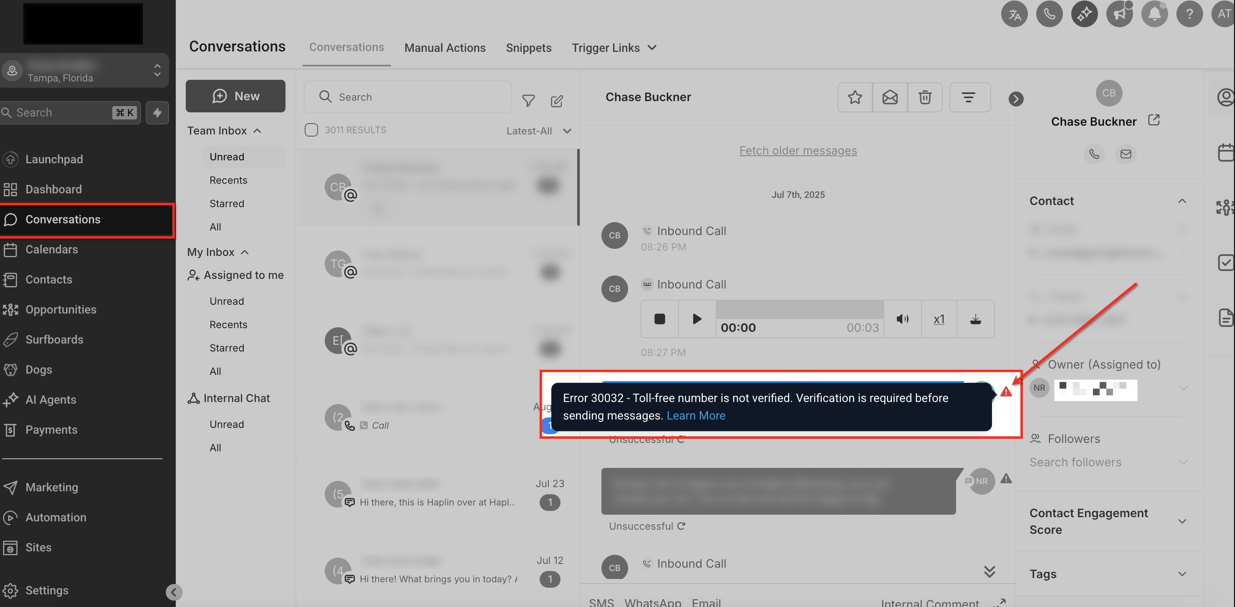
Task: Collapse the Contact section
Action: tap(1182, 201)
